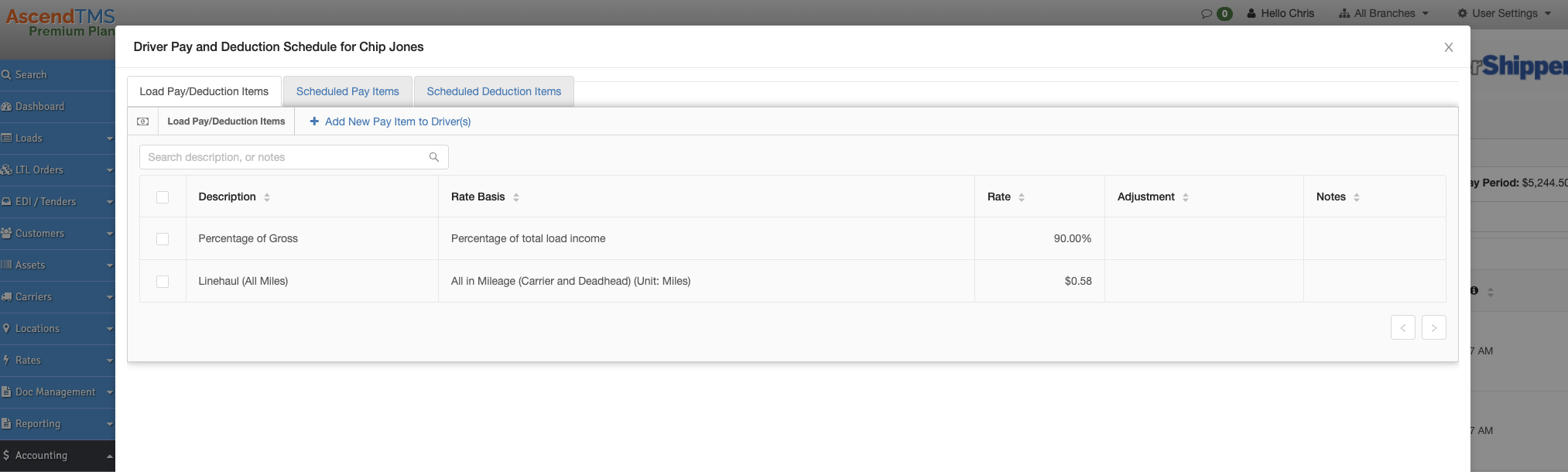Viewport: 1568px width, 472px height.
Task: Click Add New Pay Item to Driver(s)
Action: 390,121
